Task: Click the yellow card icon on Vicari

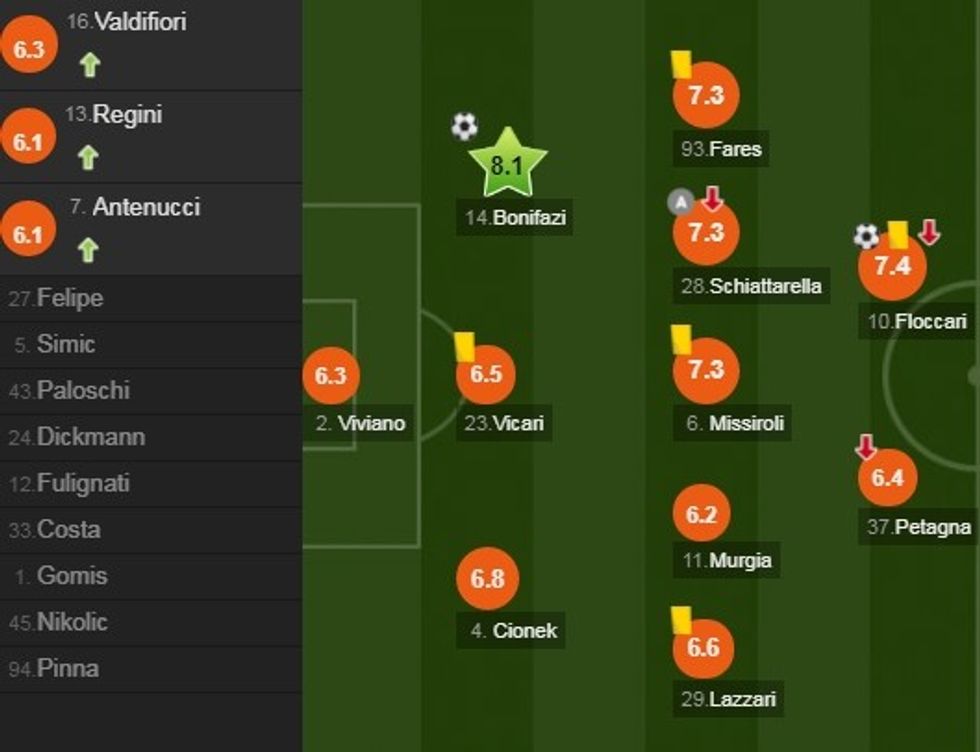Action: (464, 346)
